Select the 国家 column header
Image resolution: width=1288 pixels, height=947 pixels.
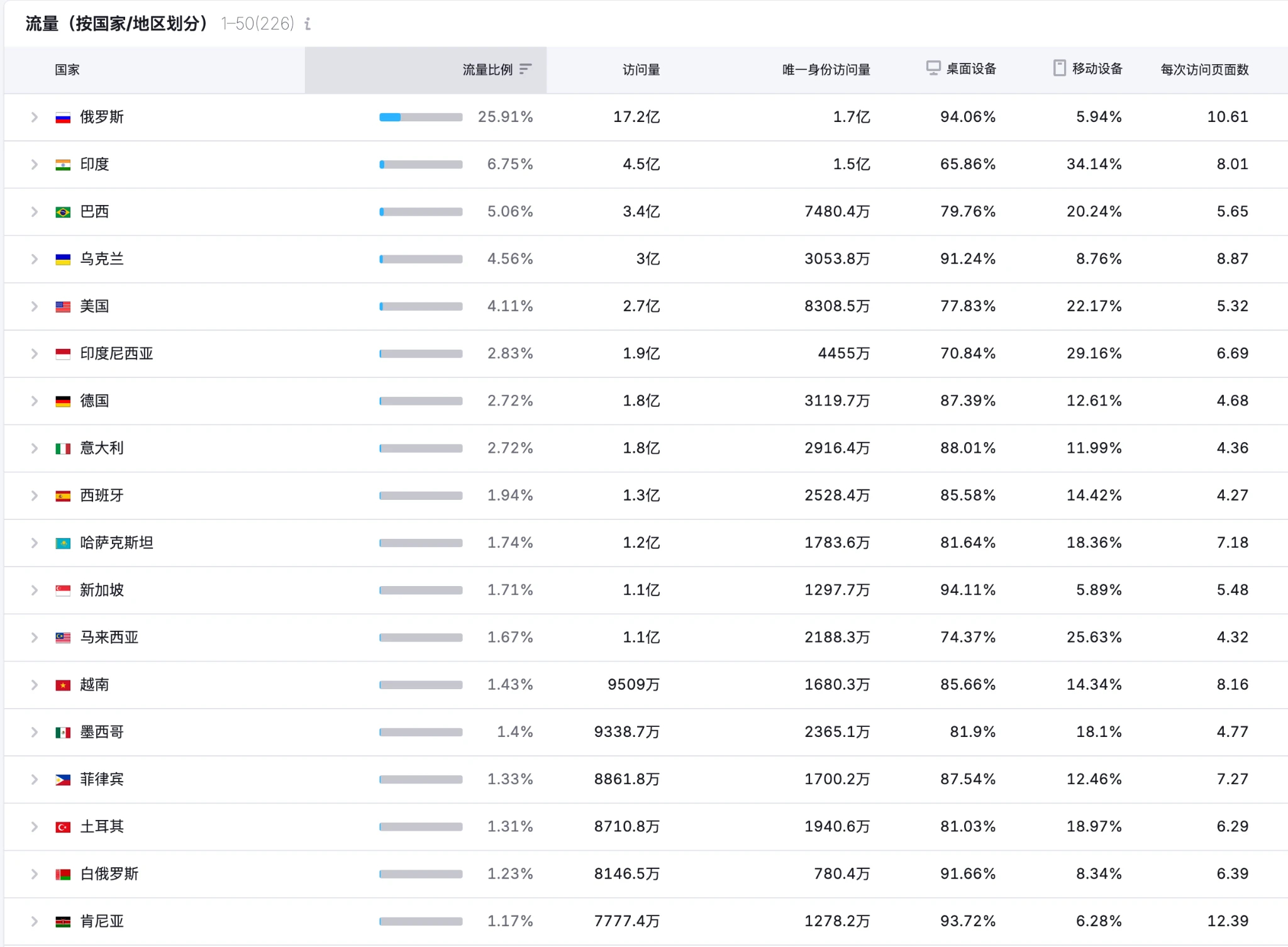pos(67,70)
